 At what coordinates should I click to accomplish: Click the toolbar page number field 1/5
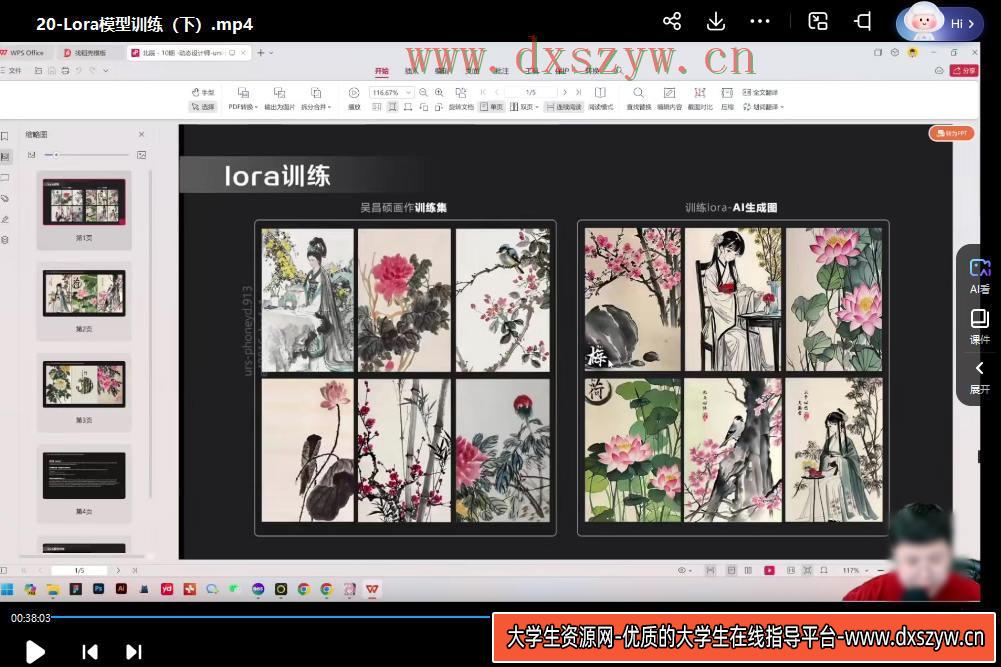click(531, 93)
